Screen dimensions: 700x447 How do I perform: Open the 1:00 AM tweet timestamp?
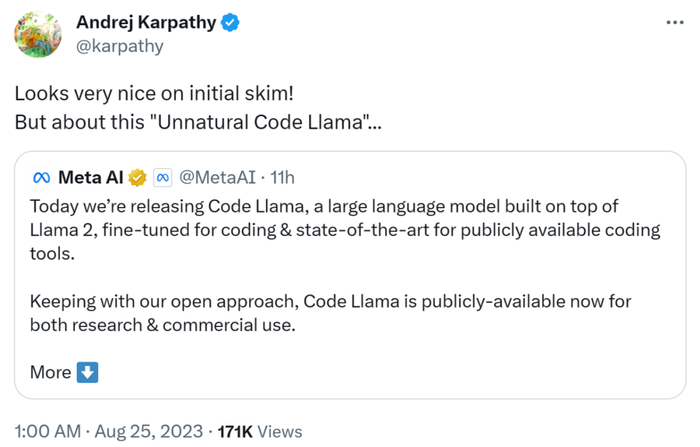pos(46,431)
